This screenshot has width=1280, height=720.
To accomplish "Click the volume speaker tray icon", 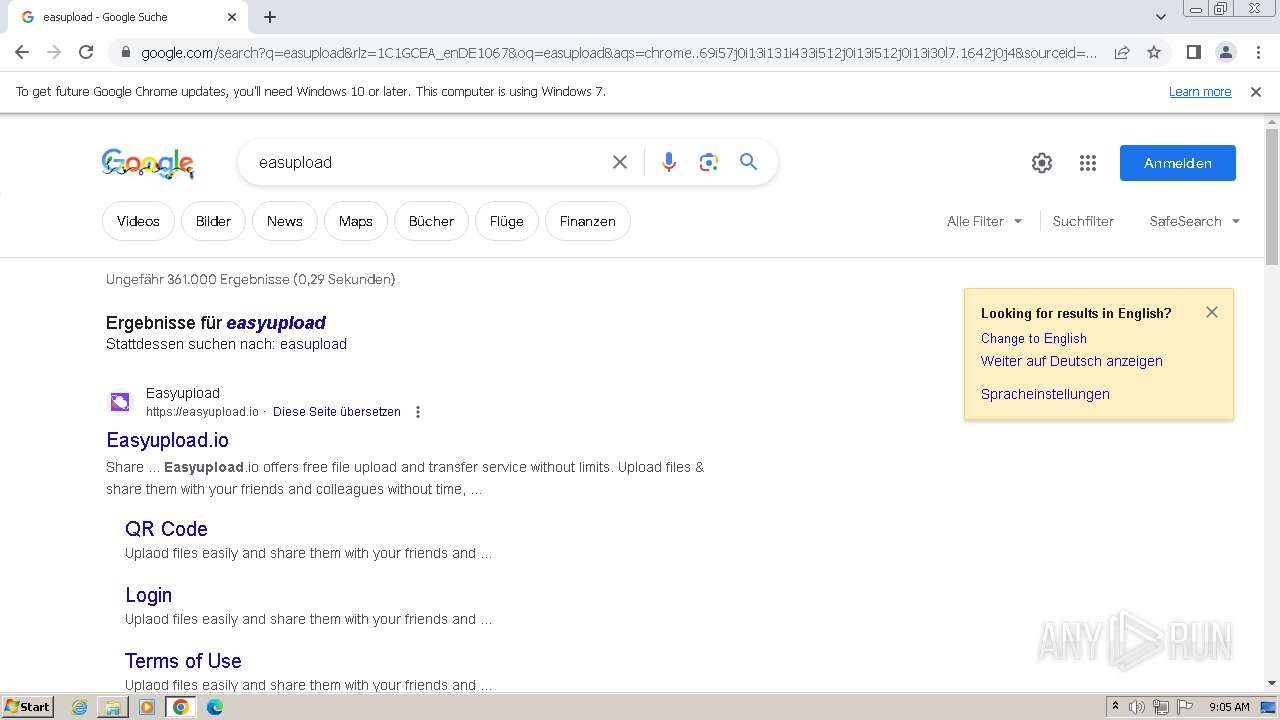I will pyautogui.click(x=1137, y=707).
